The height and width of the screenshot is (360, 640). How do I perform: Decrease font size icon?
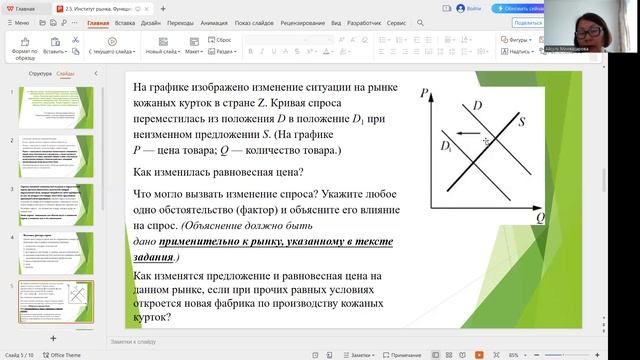(x=353, y=40)
